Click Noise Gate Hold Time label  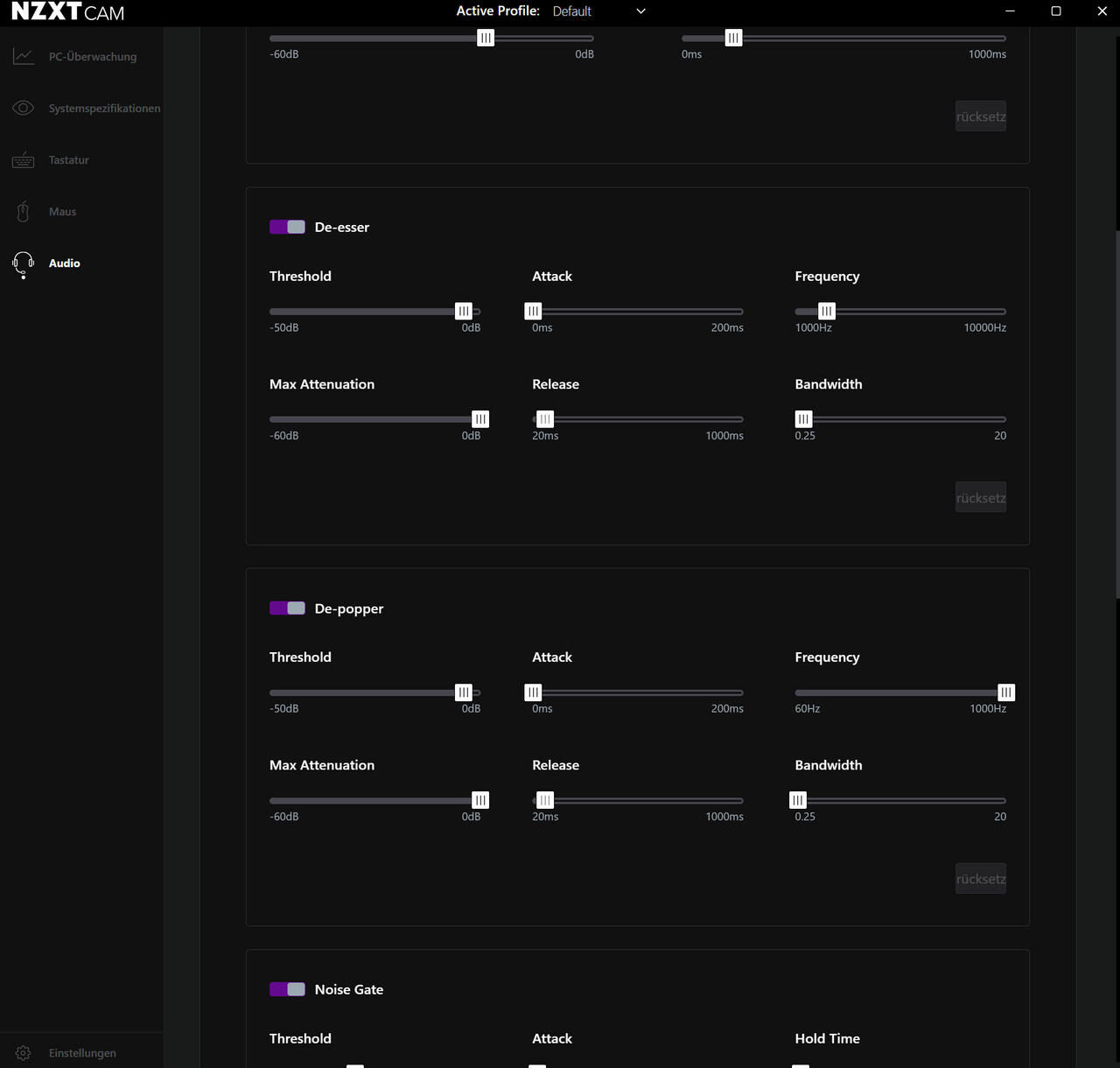pyautogui.click(x=828, y=1038)
